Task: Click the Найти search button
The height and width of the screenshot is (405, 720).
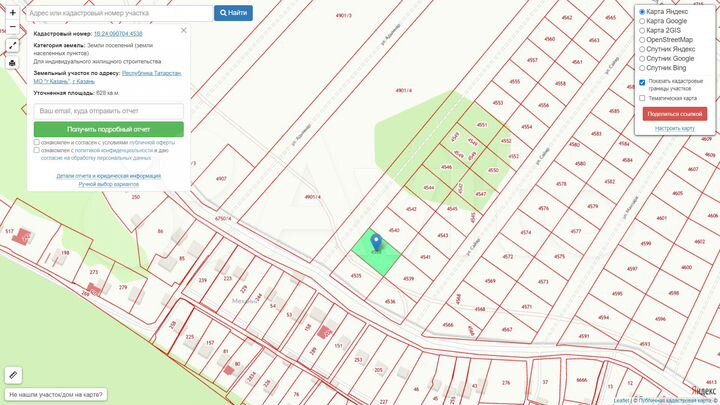Action: (233, 13)
